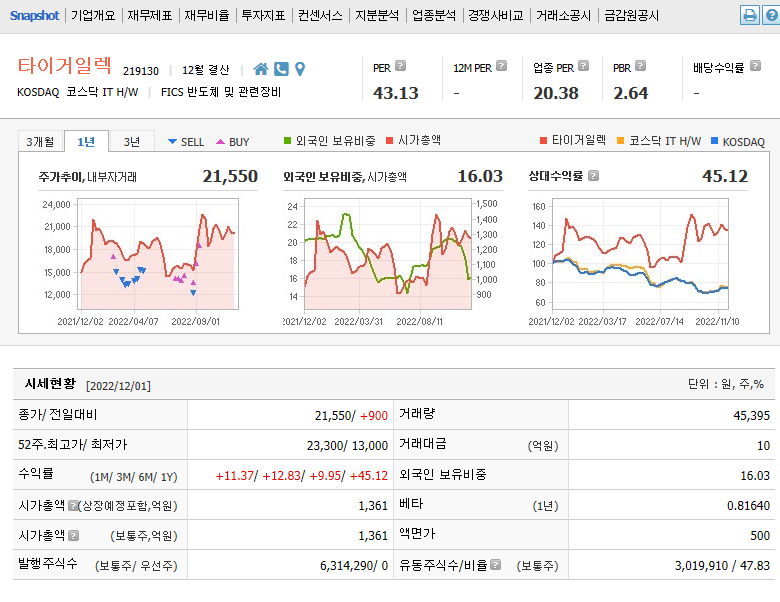The height and width of the screenshot is (602, 780).
Task: Open the 컨센서스 tab
Action: coord(320,15)
